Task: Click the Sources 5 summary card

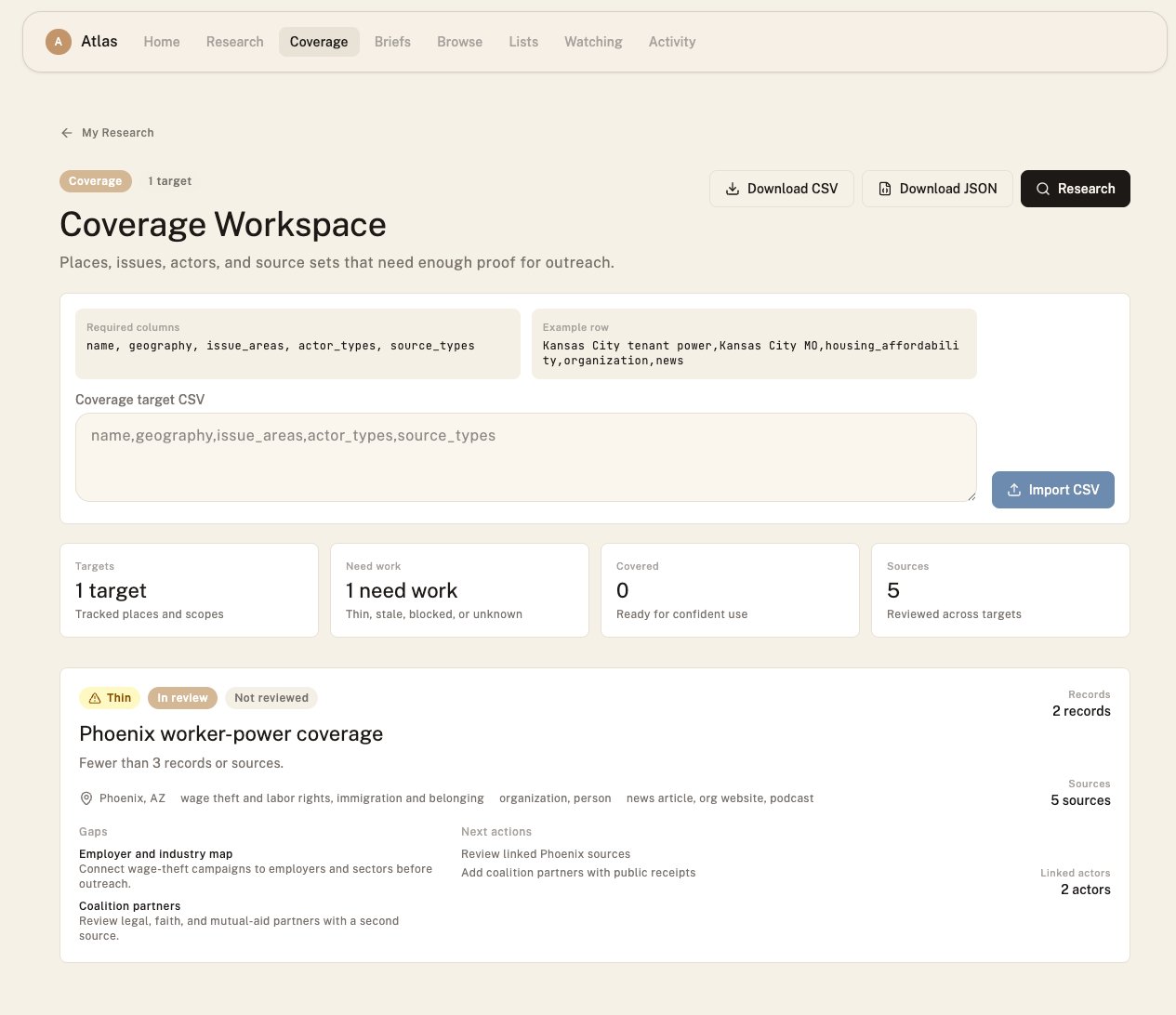Action: tap(1000, 590)
